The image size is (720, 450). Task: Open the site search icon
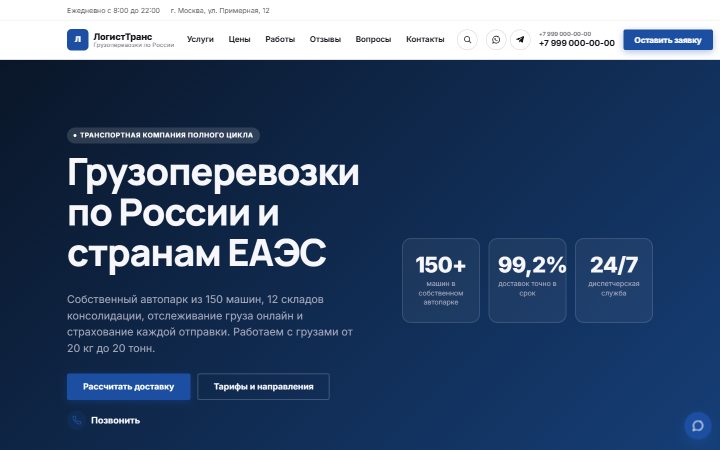pos(467,40)
